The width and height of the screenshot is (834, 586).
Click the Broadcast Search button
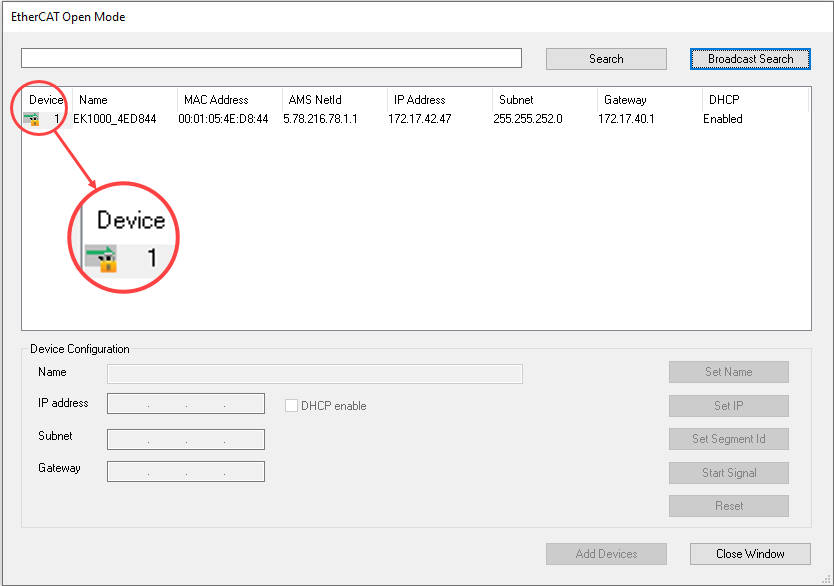pos(750,59)
